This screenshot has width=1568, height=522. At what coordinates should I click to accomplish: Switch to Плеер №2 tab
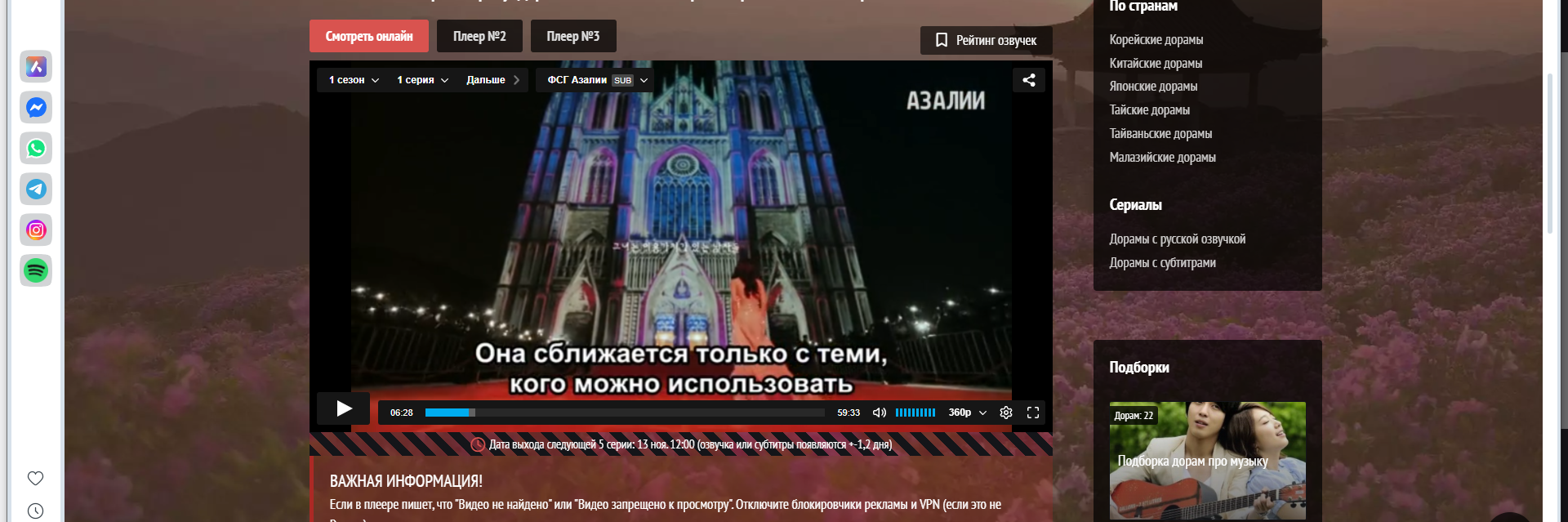(479, 36)
